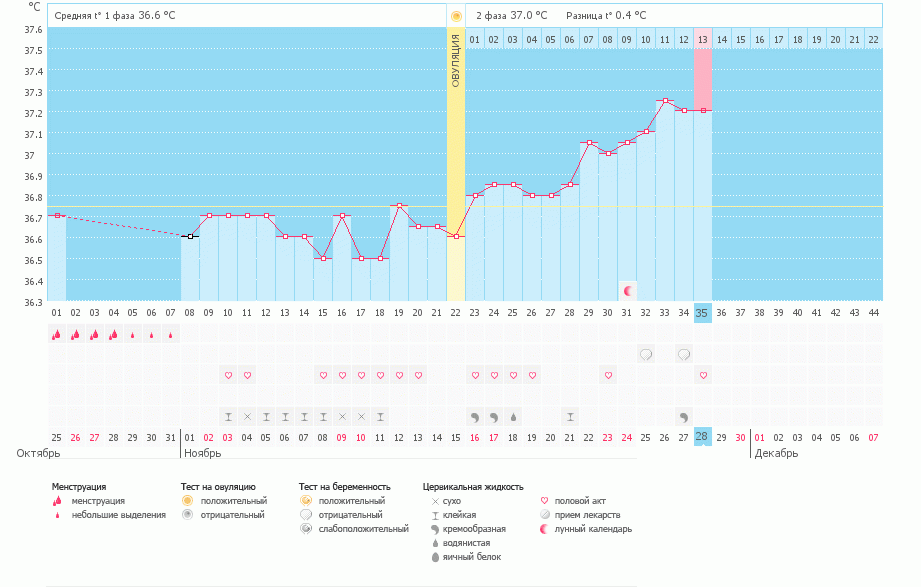Click the highlighted cycle day 35 cell

(x=703, y=313)
